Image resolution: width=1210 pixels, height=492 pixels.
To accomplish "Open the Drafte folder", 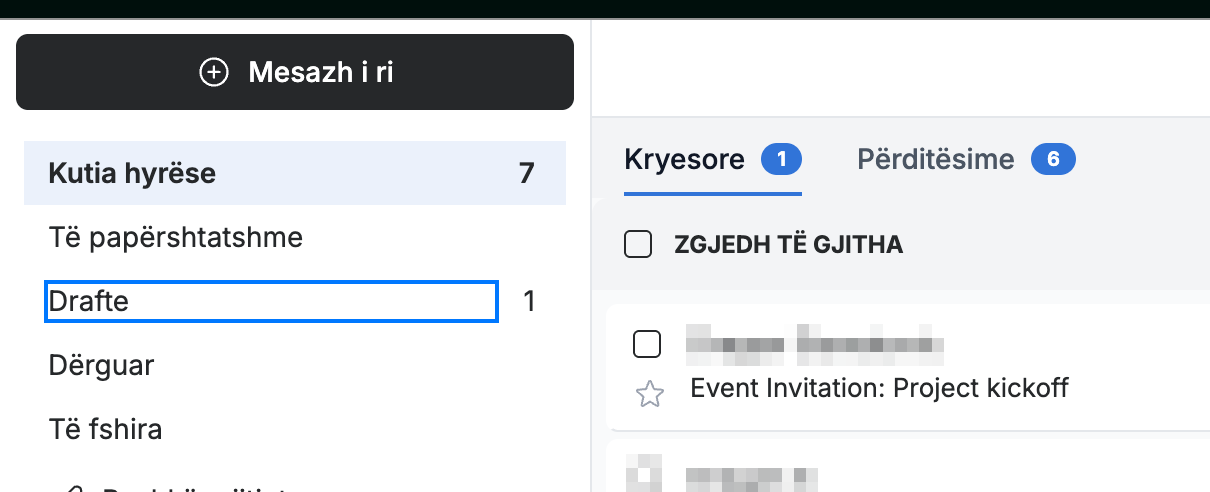I will click(x=271, y=301).
